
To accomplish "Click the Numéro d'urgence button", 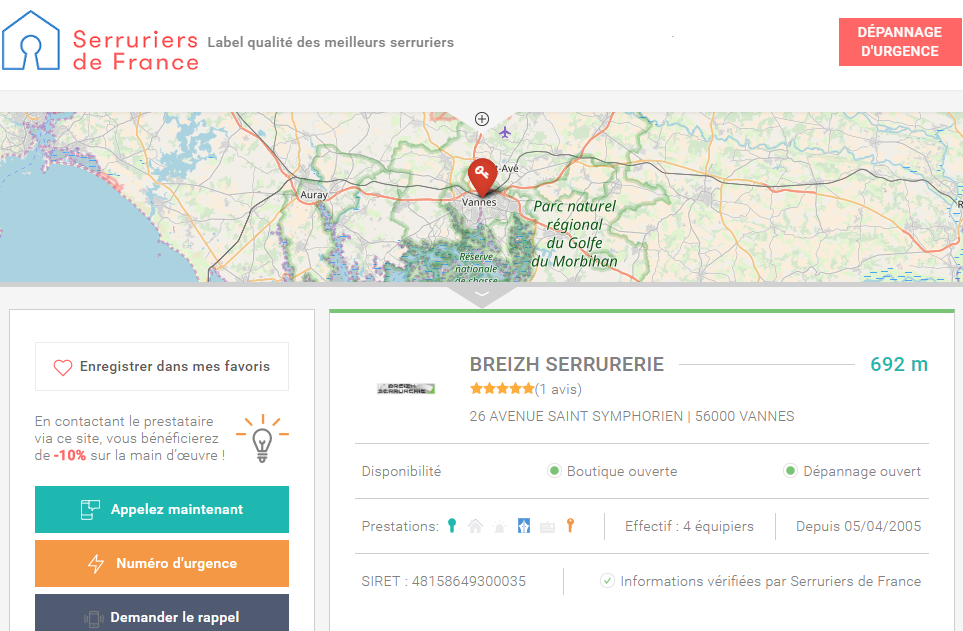I will point(162,563).
